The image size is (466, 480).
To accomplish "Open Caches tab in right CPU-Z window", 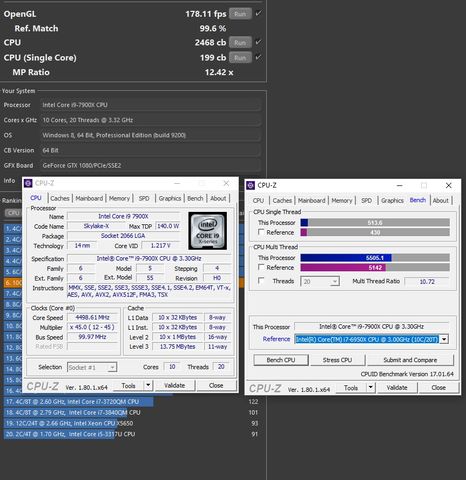I will coord(282,200).
